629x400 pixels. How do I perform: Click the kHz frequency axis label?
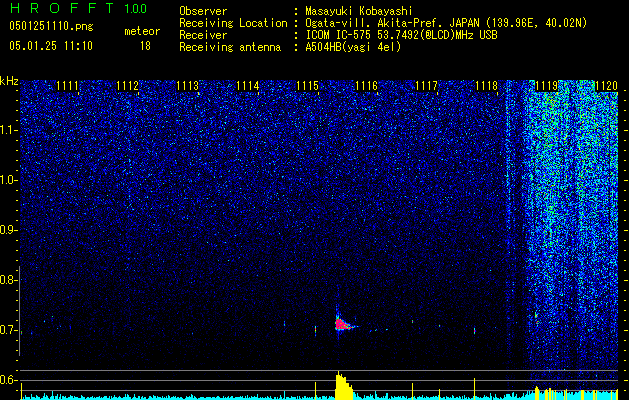tap(9, 81)
